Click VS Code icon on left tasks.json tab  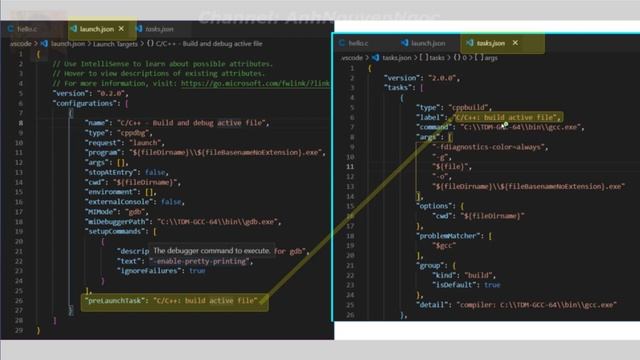click(139, 29)
